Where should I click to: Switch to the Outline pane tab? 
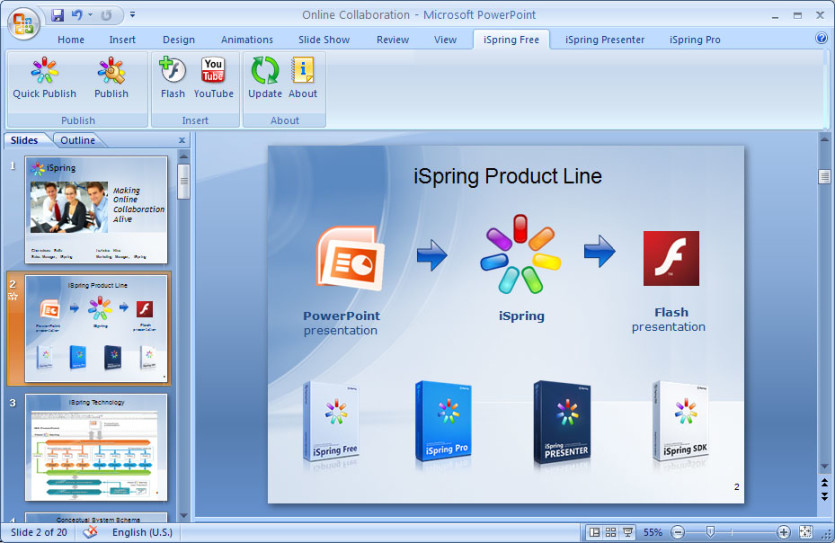[x=77, y=140]
